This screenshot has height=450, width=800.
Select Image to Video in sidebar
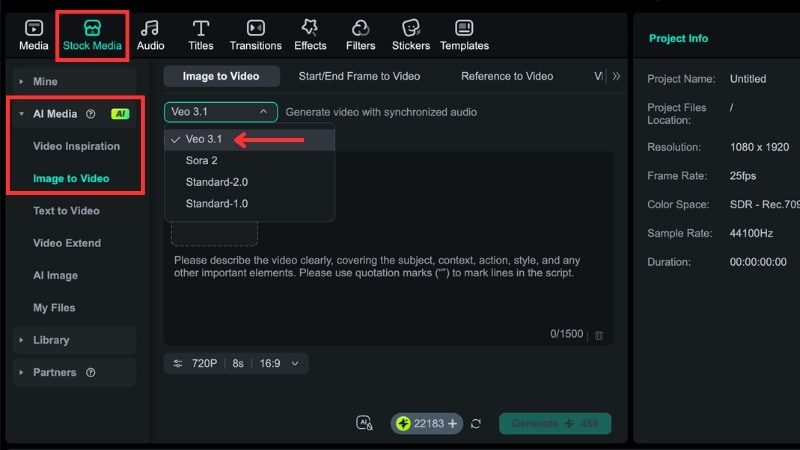(x=71, y=179)
